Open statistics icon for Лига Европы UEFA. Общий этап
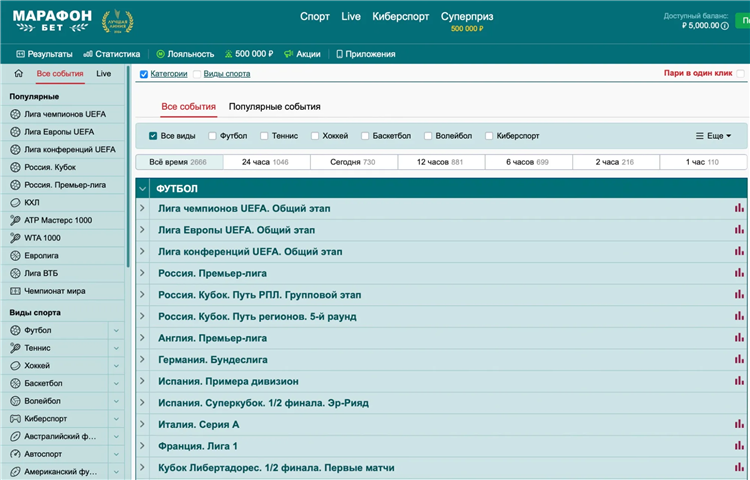750x480 pixels. [x=739, y=229]
